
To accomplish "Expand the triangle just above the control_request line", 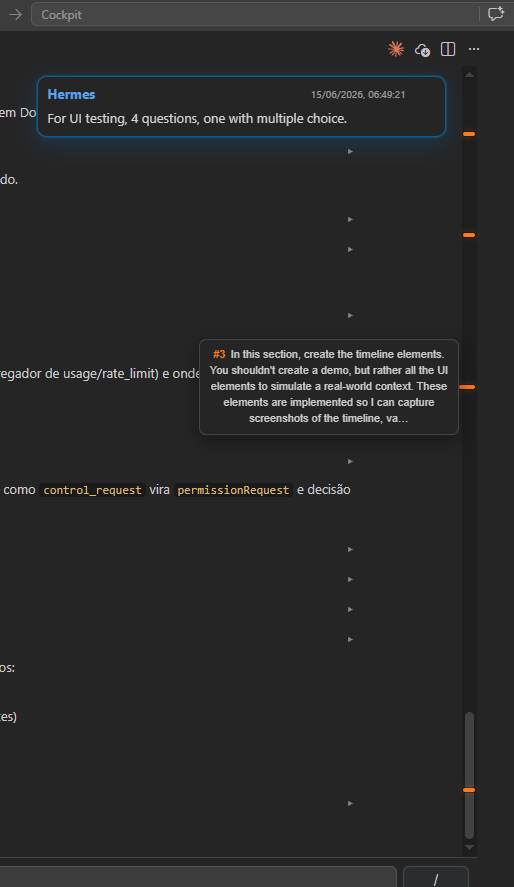I will tap(351, 462).
